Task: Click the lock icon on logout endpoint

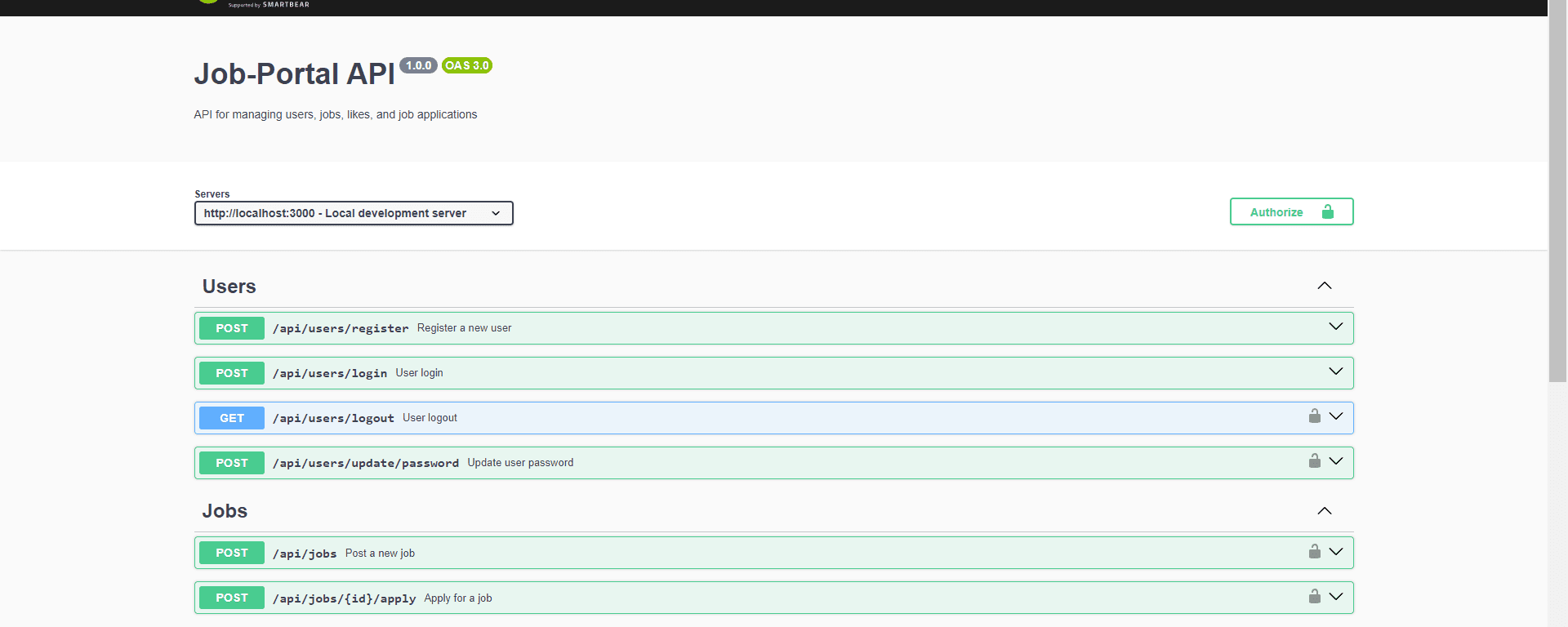Action: (1315, 416)
